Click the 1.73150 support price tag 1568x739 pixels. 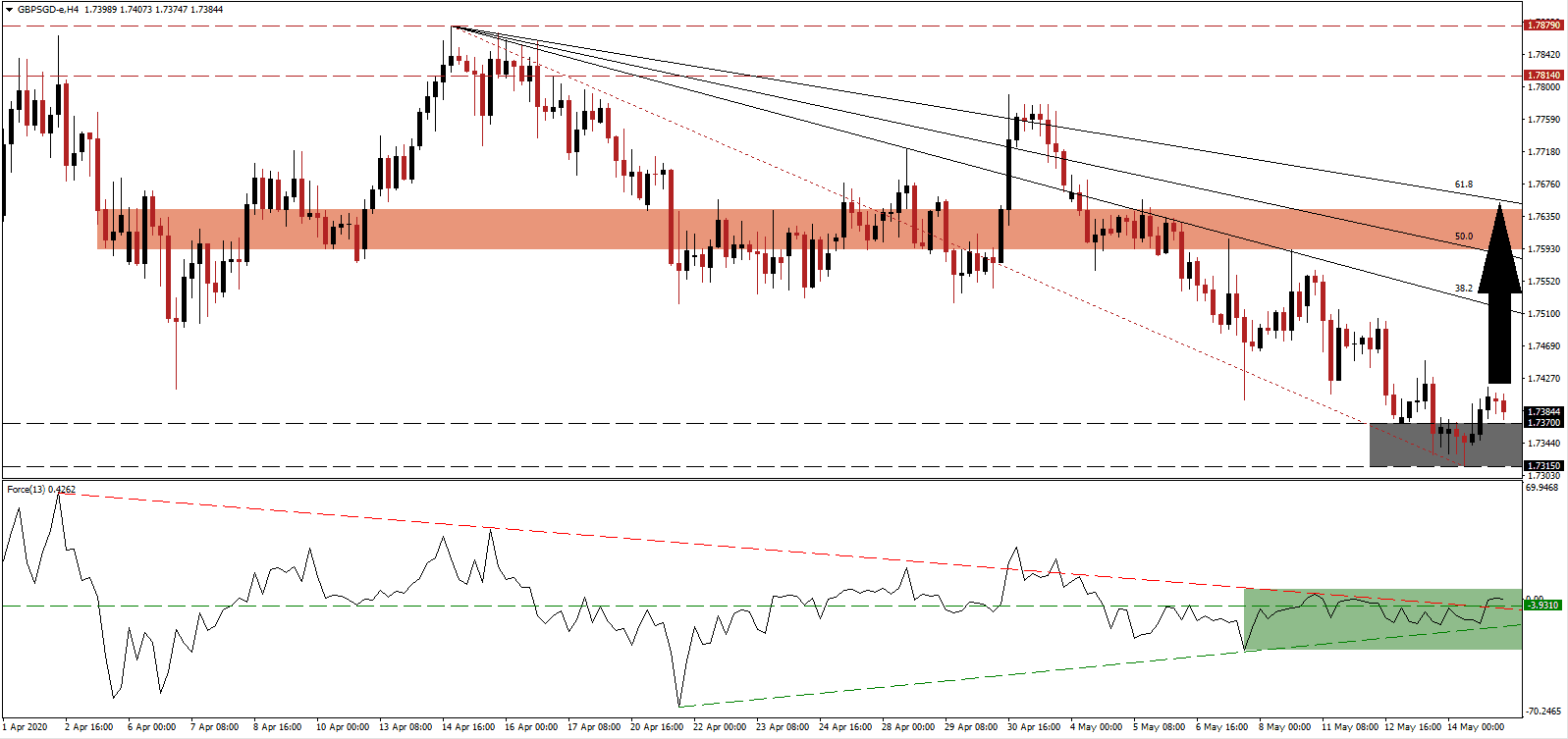pyautogui.click(x=1542, y=466)
